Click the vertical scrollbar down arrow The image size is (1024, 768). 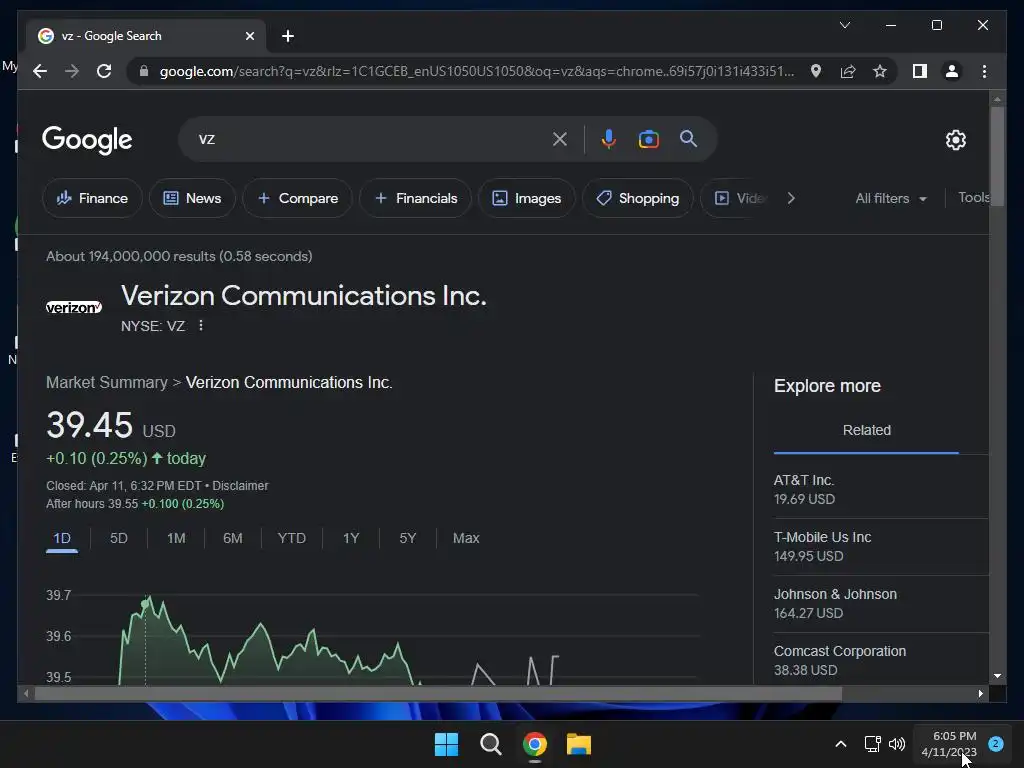[997, 676]
